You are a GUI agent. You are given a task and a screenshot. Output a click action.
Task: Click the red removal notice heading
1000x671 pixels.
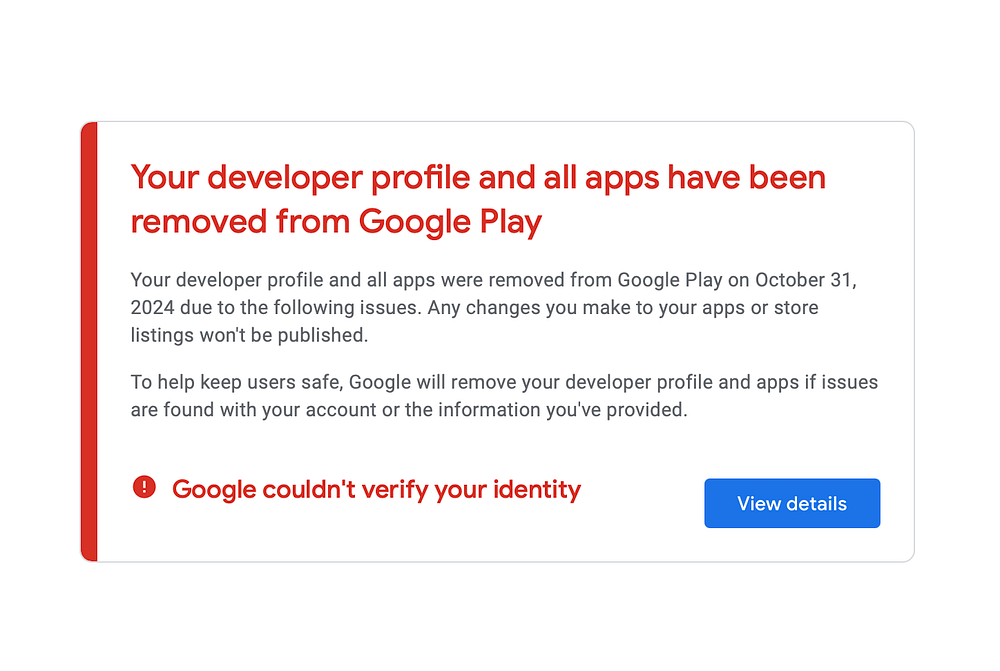[x=478, y=198]
